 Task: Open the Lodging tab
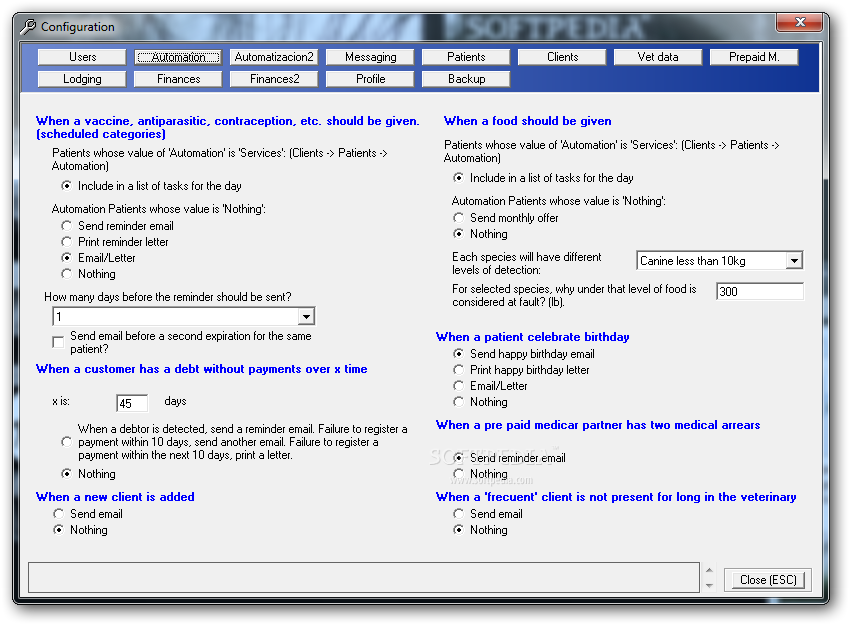(82, 79)
